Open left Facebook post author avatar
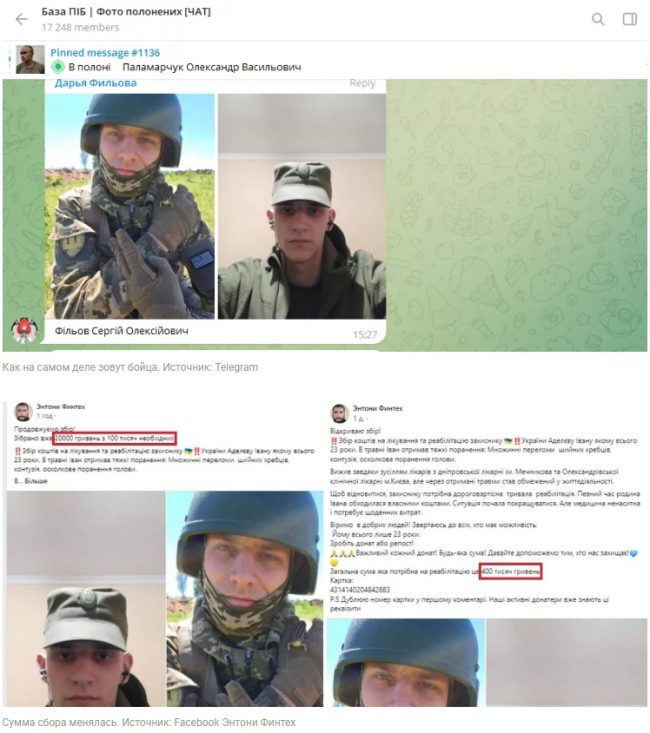 23,411
